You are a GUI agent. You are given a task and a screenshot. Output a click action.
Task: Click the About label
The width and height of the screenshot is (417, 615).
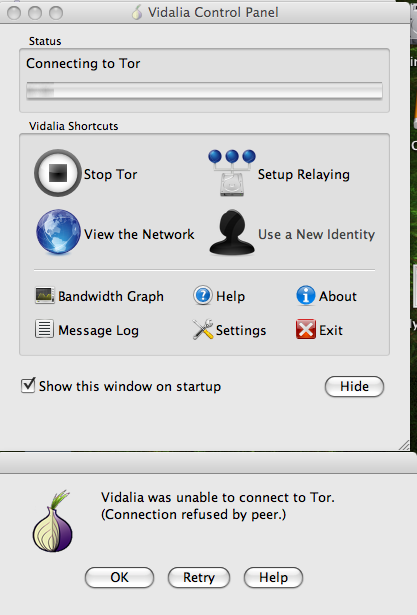click(338, 296)
